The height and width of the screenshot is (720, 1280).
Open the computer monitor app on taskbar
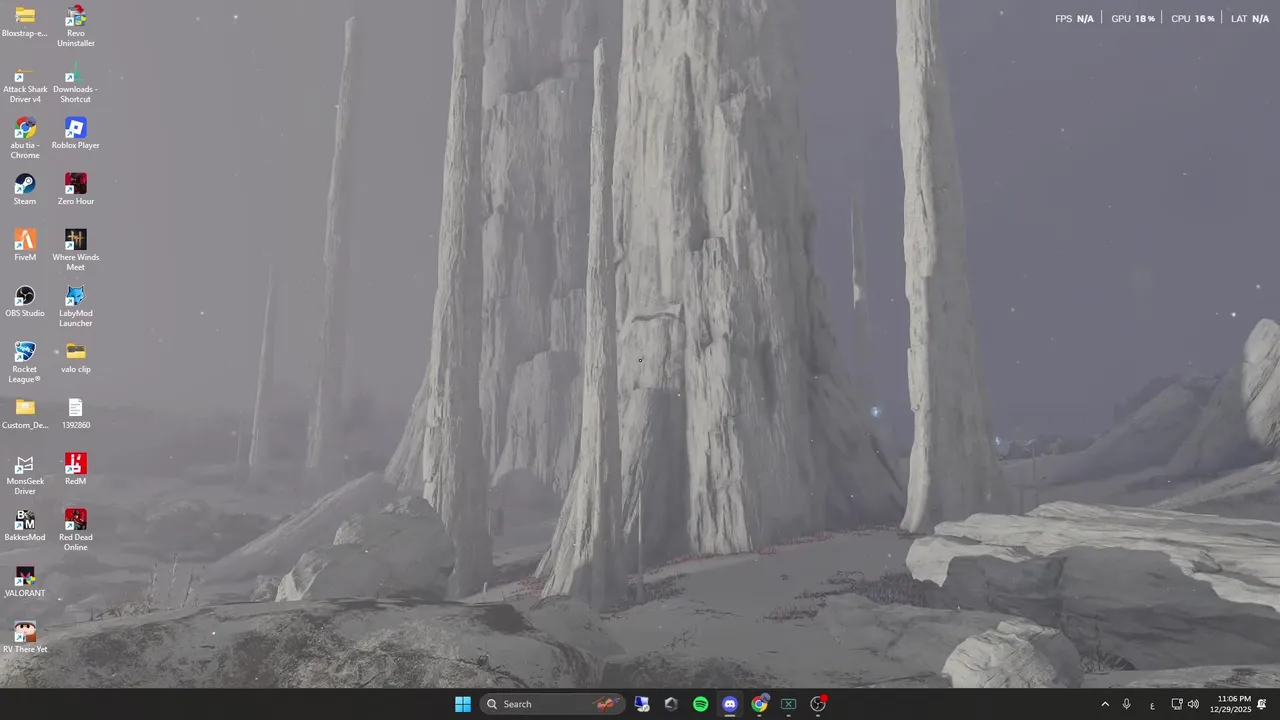[642, 704]
